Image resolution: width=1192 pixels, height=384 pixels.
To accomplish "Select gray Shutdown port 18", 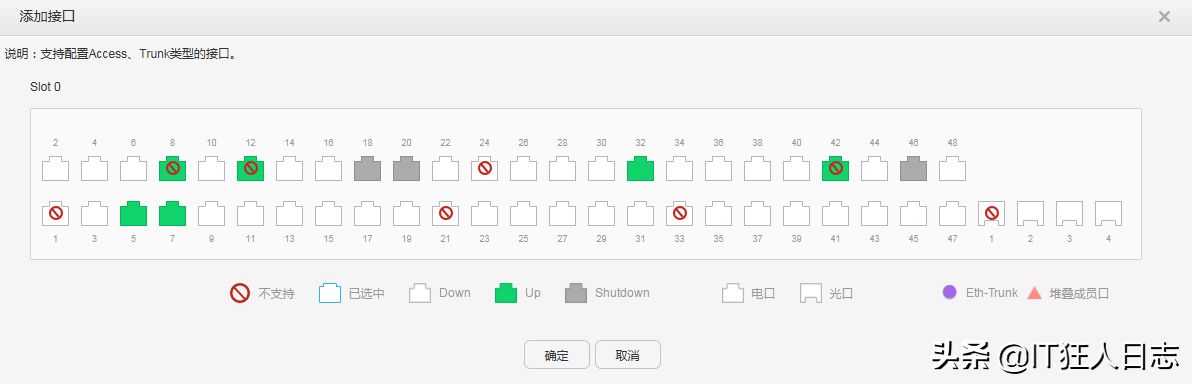I will (x=367, y=168).
